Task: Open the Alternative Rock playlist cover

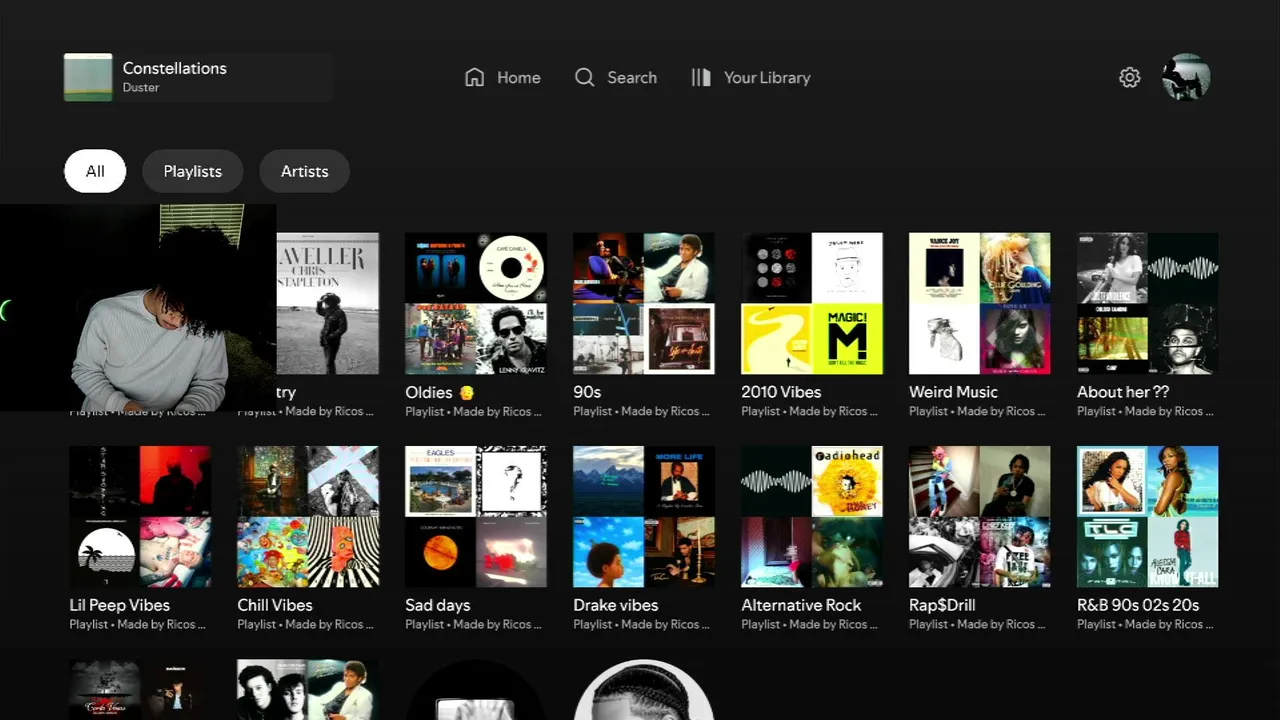Action: [812, 516]
